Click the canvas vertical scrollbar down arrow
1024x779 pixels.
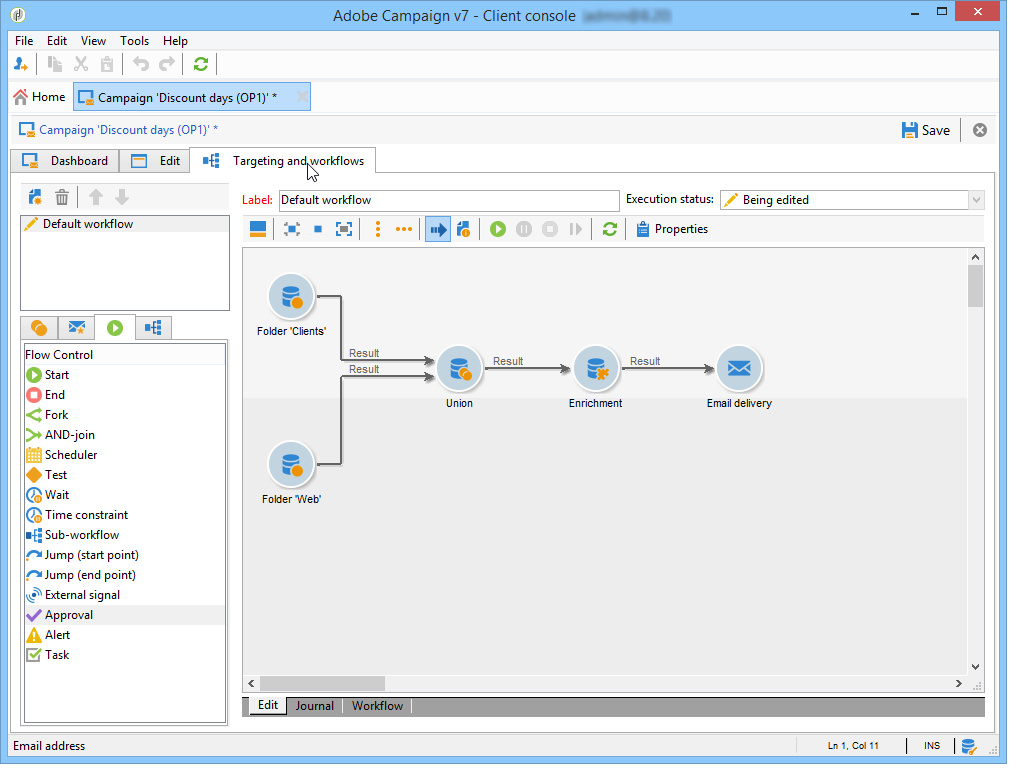coord(975,667)
